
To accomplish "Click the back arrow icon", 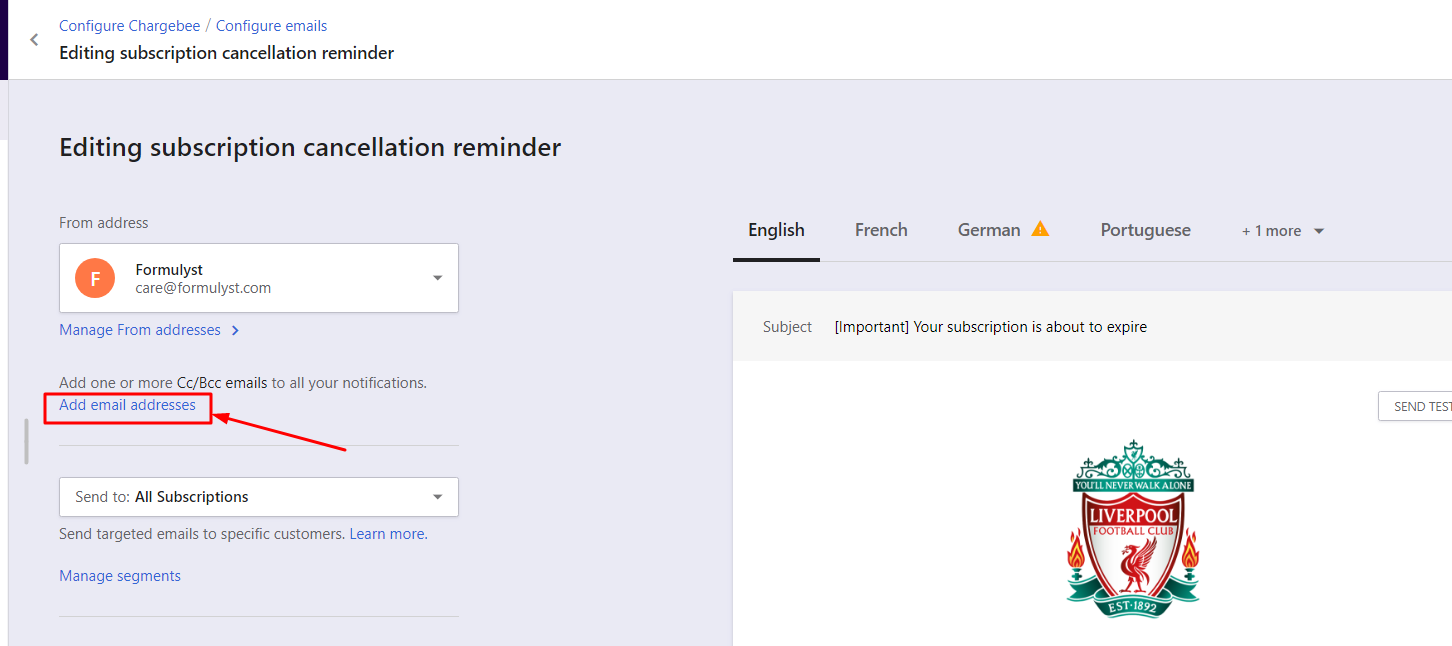I will [34, 40].
